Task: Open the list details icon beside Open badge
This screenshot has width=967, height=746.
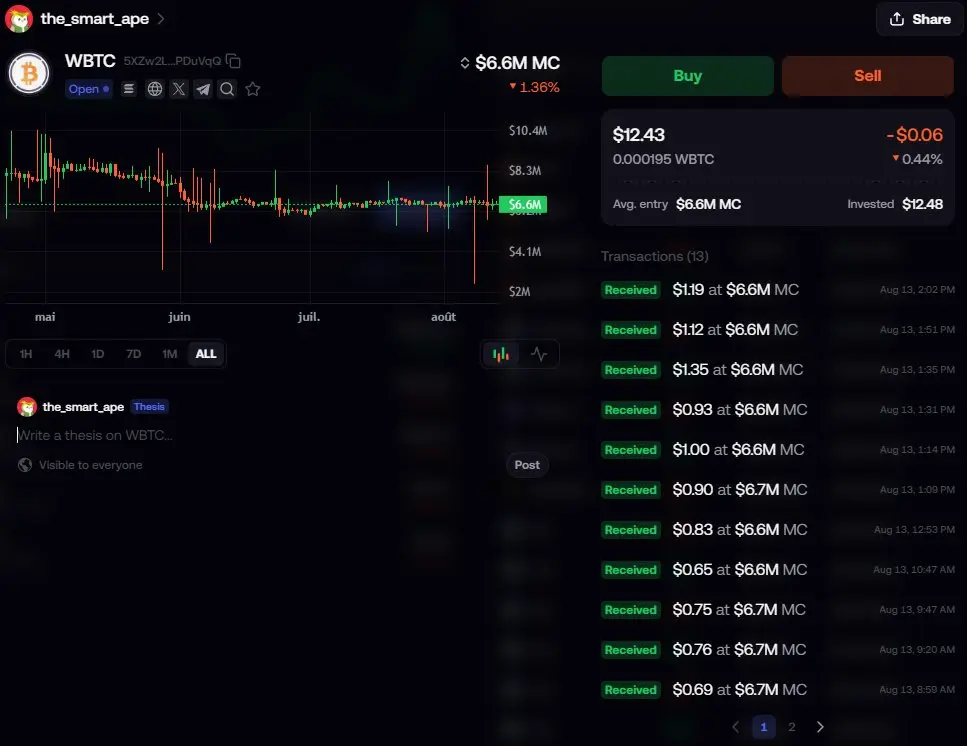Action: pyautogui.click(x=128, y=89)
